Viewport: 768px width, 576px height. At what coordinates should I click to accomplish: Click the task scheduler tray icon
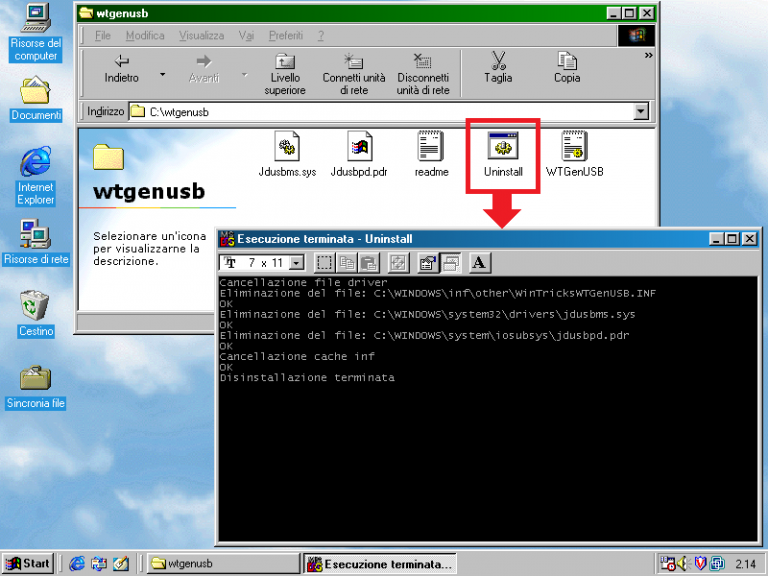[667, 564]
